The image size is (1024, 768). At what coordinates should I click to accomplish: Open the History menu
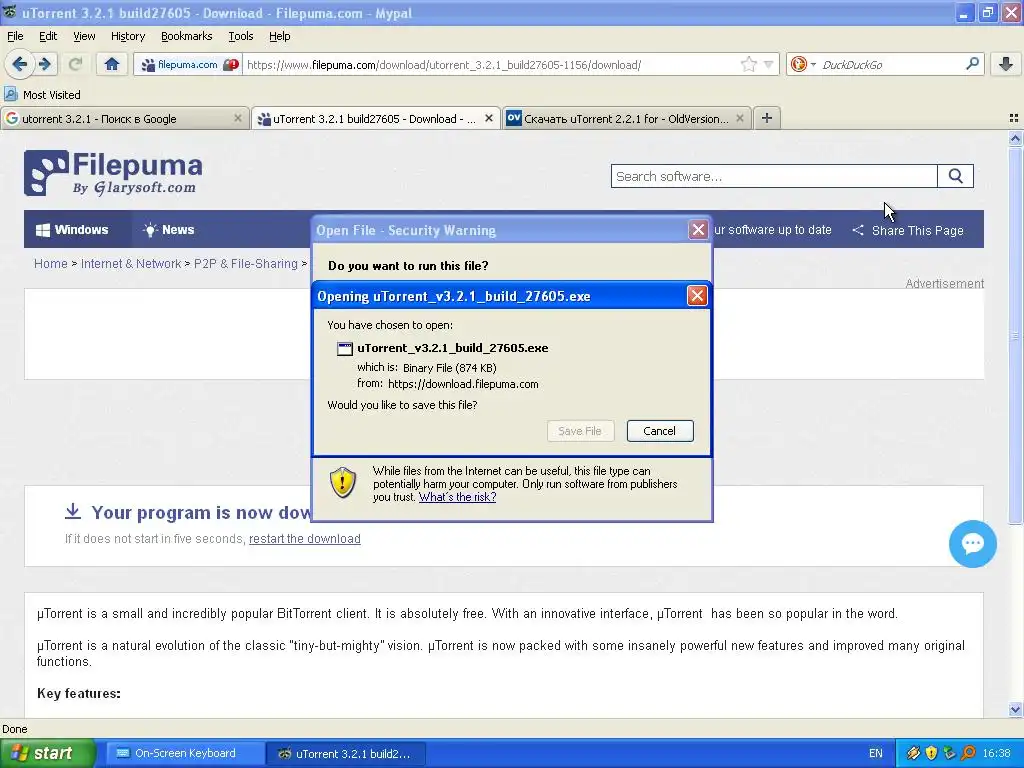127,36
